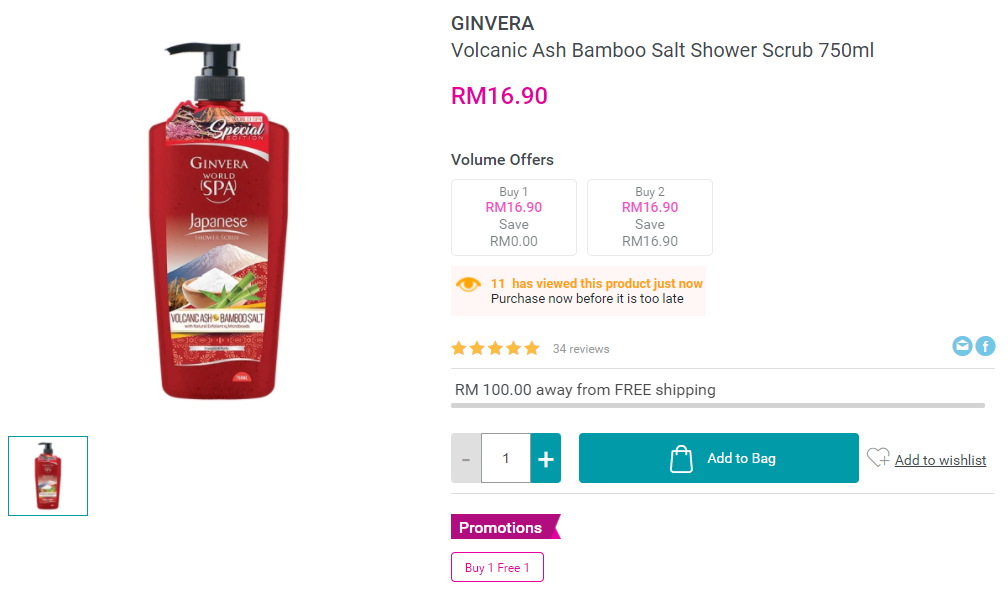The height and width of the screenshot is (591, 1008).
Task: Click the shopping bag icon
Action: 681,459
